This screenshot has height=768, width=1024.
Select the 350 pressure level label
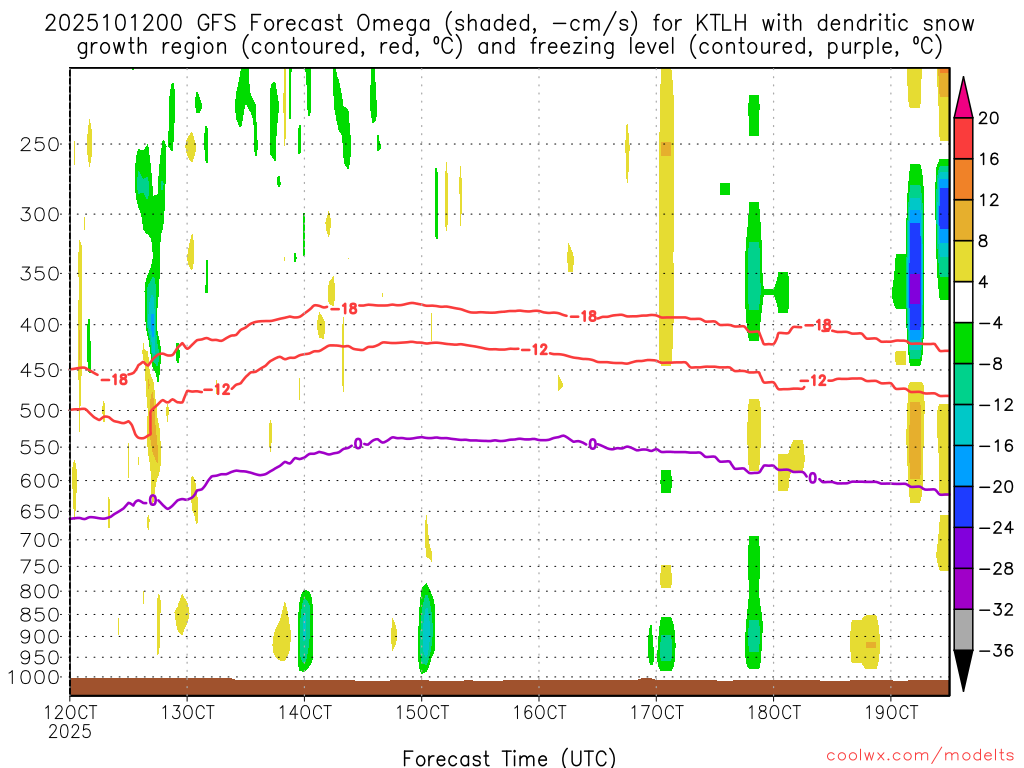coord(39,273)
